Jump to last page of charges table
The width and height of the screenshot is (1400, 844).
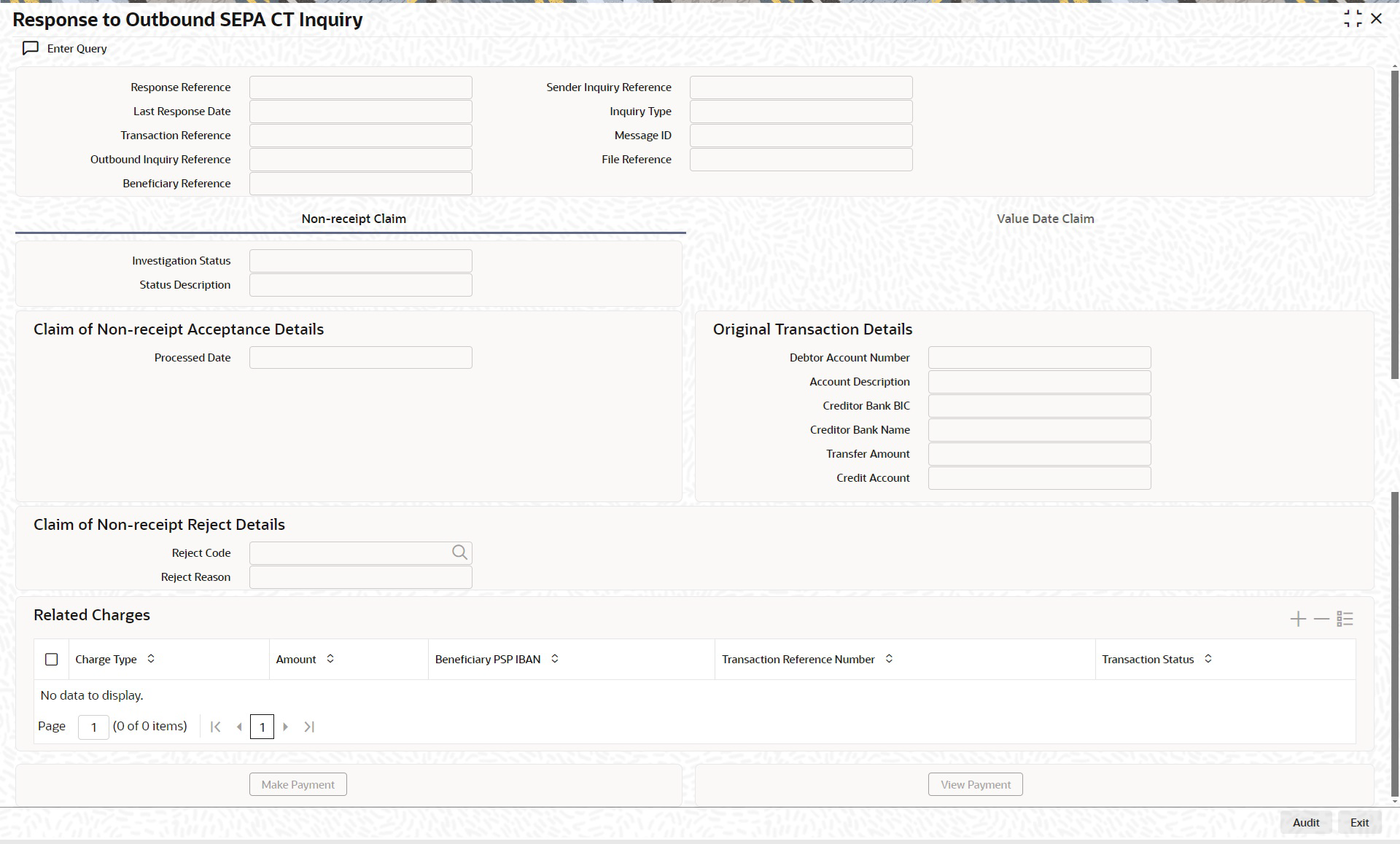click(309, 727)
